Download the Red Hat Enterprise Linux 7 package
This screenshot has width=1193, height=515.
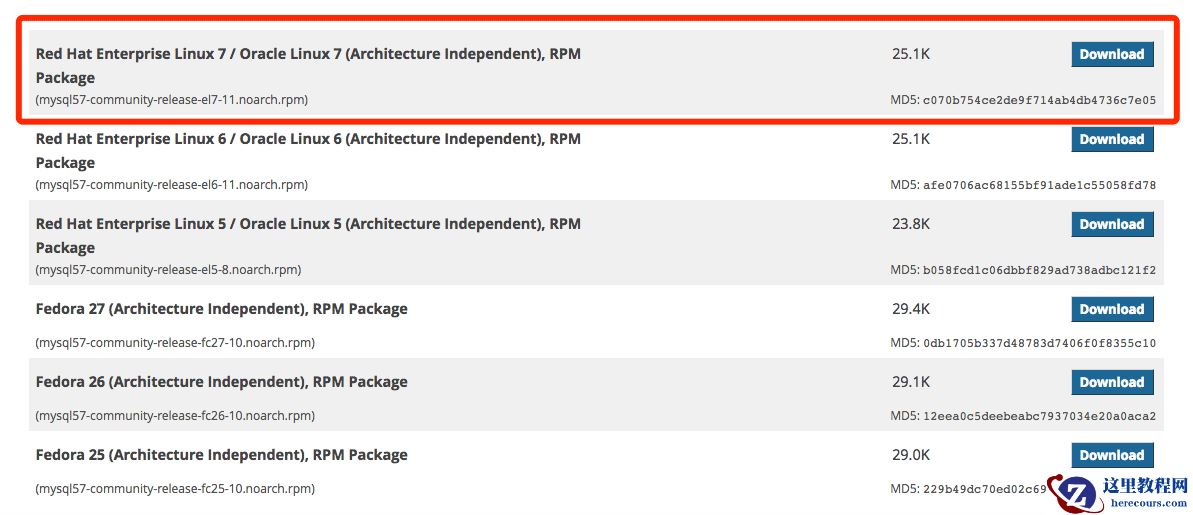pos(1112,54)
